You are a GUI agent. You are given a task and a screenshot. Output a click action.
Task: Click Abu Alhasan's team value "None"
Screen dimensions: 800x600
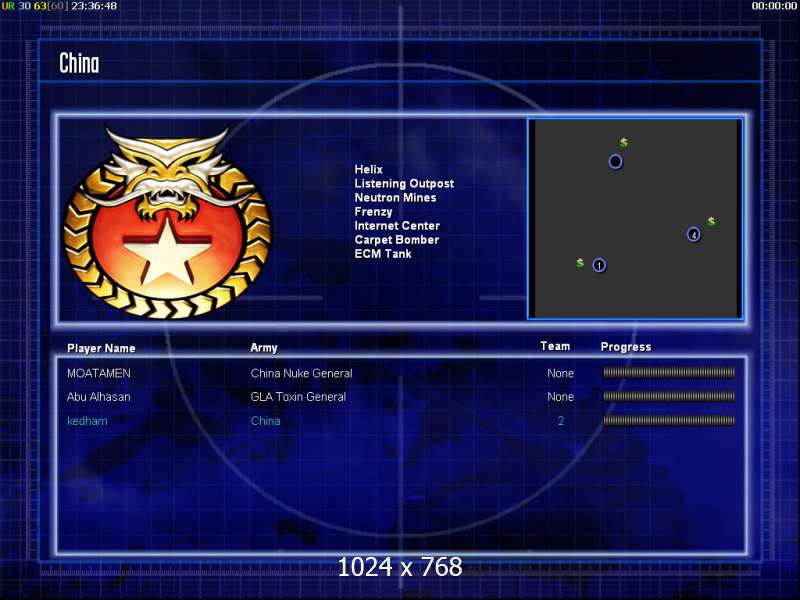point(560,397)
